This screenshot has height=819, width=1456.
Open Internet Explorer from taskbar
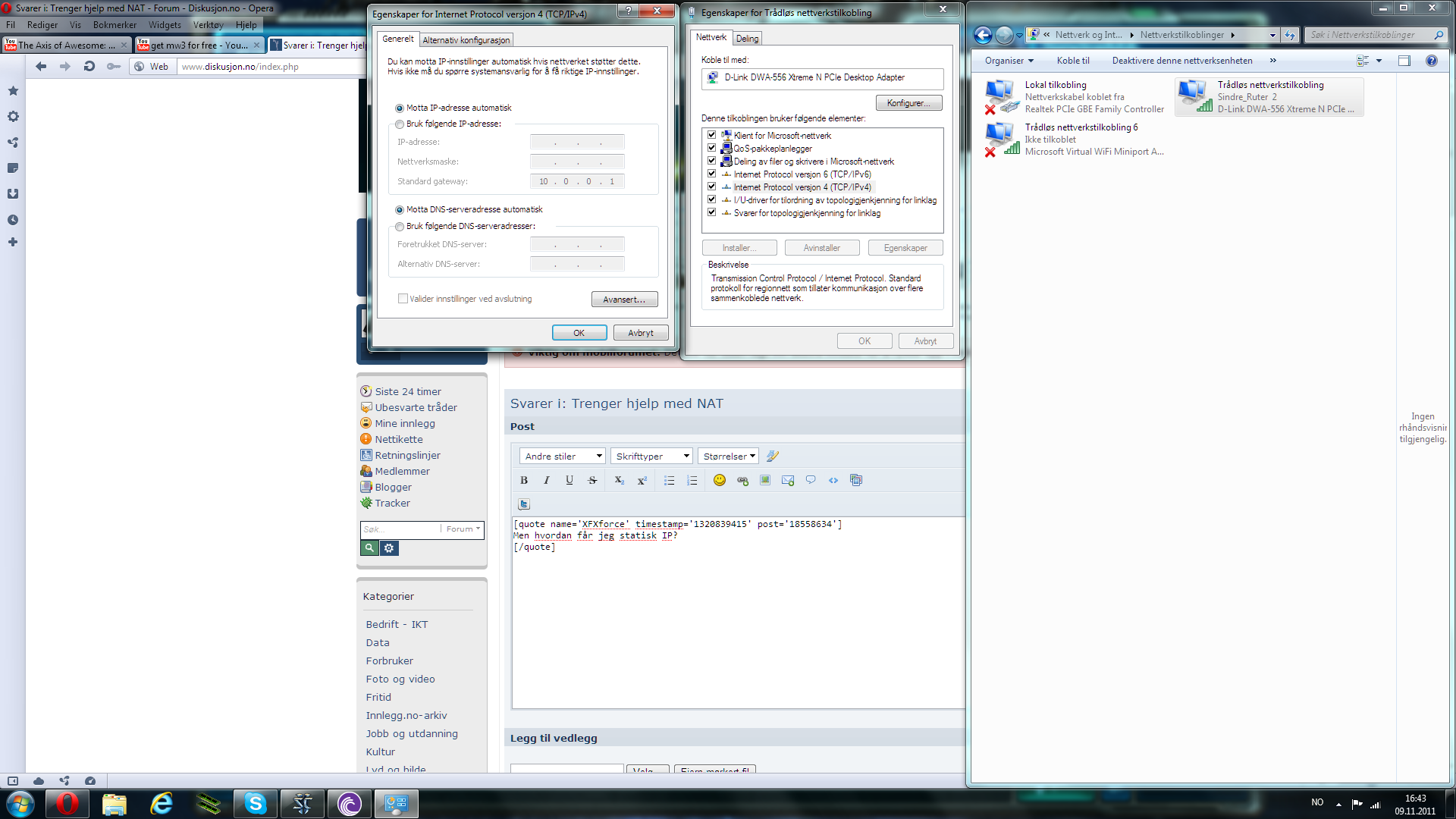[162, 803]
